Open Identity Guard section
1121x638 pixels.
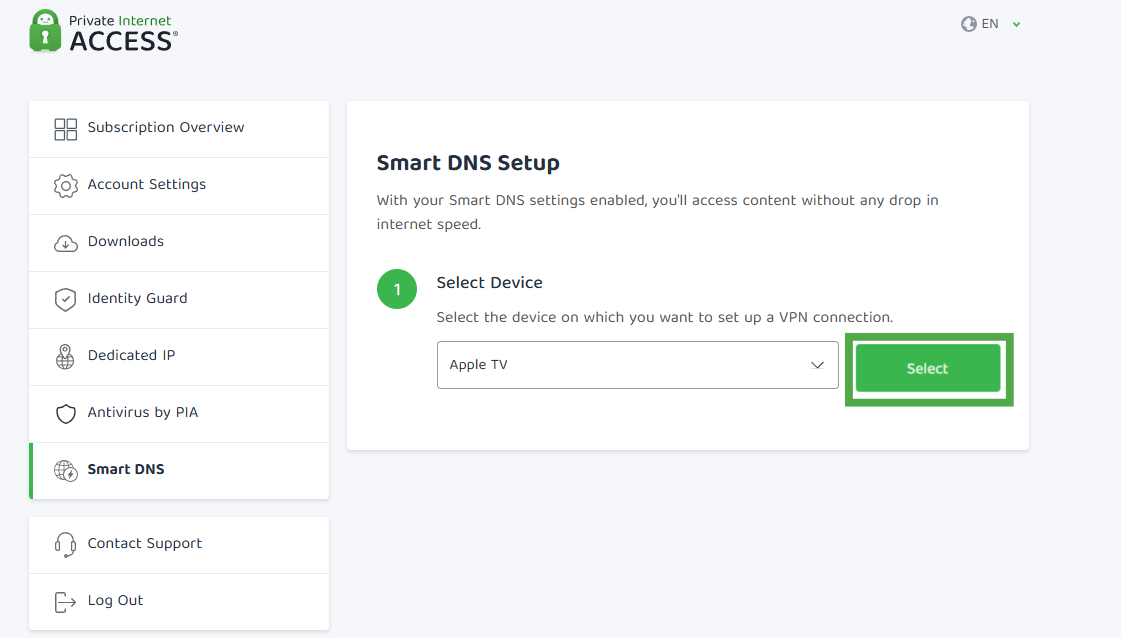tap(179, 300)
